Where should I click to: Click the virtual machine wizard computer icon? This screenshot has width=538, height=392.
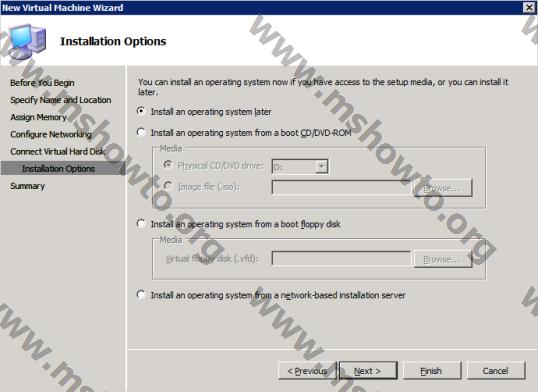click(27, 41)
